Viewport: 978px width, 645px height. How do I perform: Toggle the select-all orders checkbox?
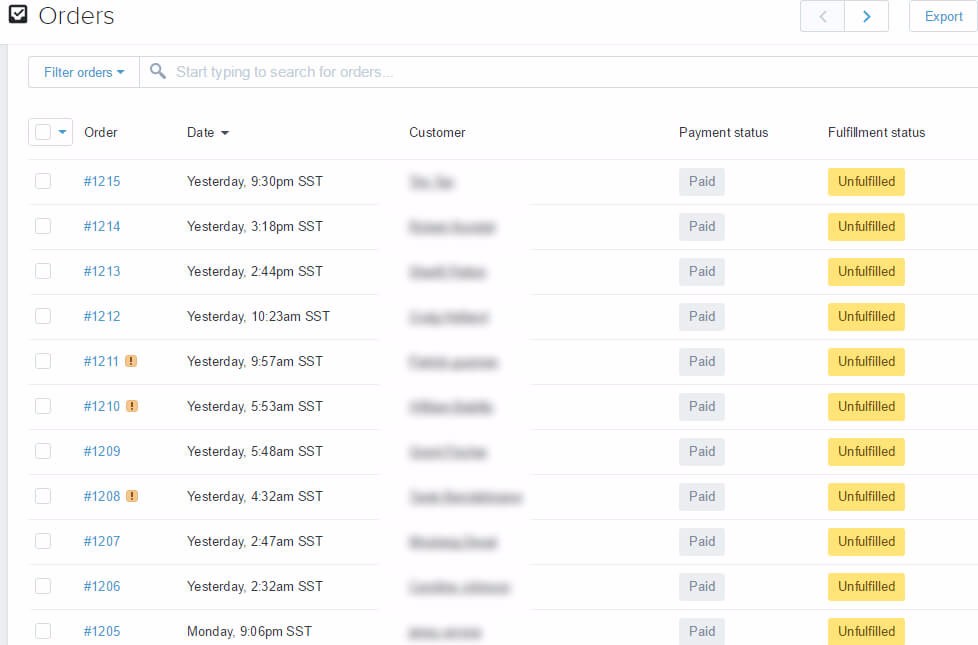[x=43, y=132]
